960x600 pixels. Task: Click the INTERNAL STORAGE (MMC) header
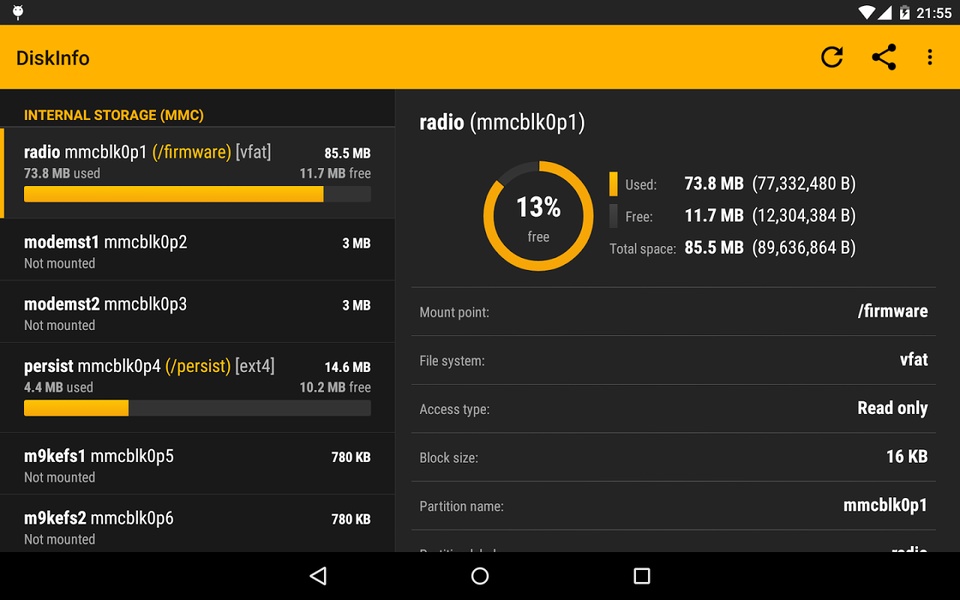click(x=114, y=115)
